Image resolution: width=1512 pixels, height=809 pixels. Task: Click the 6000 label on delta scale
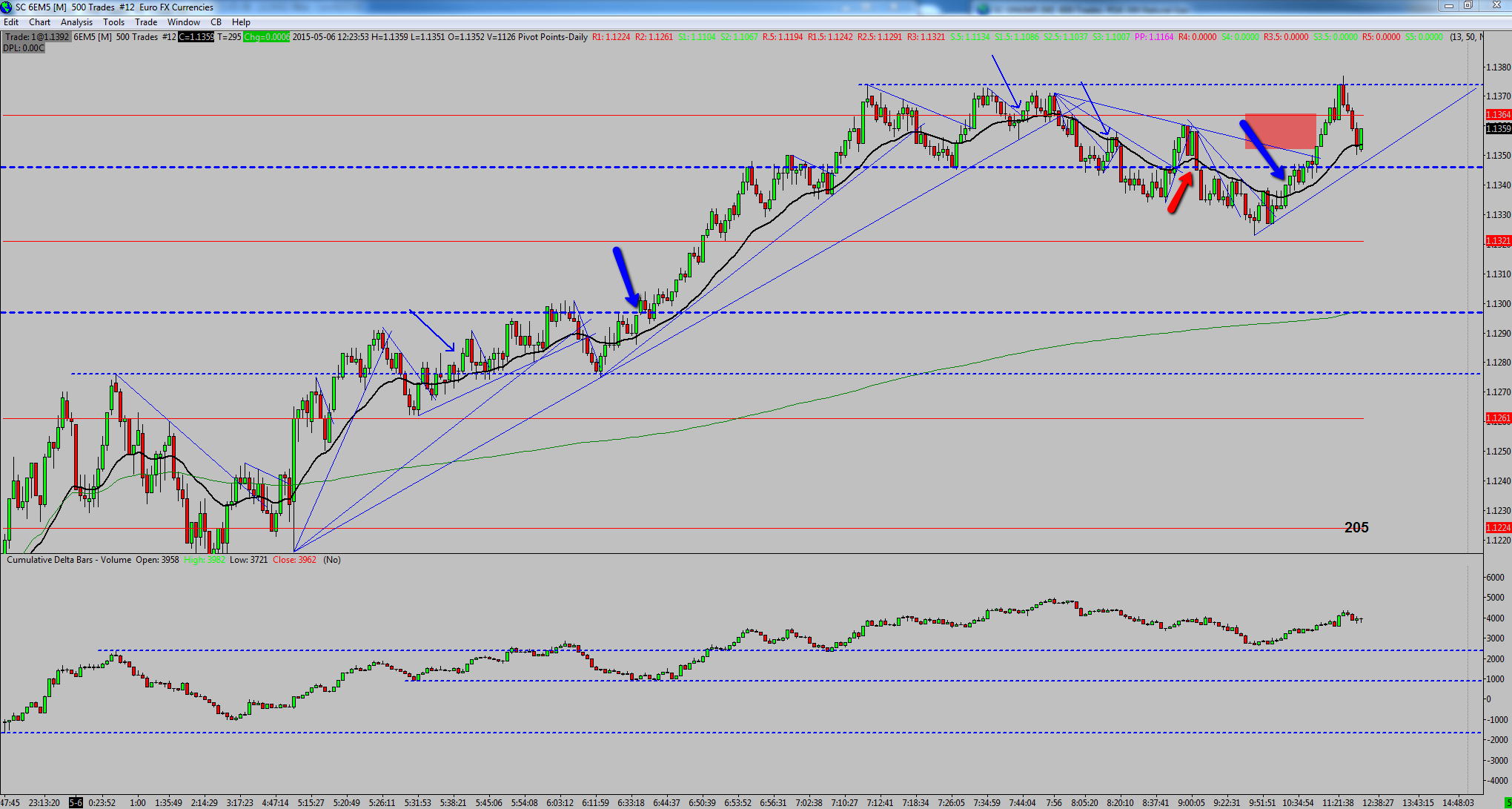click(1494, 577)
